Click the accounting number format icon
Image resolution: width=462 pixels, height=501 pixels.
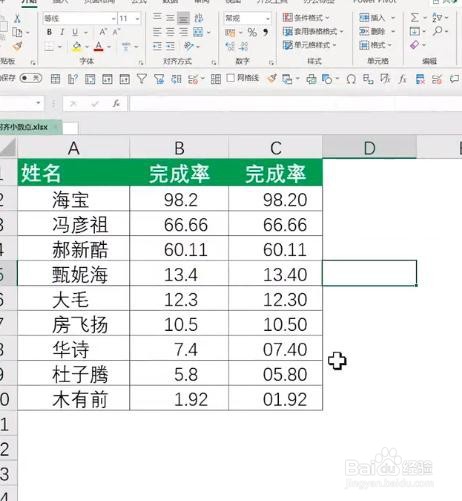coord(230,33)
